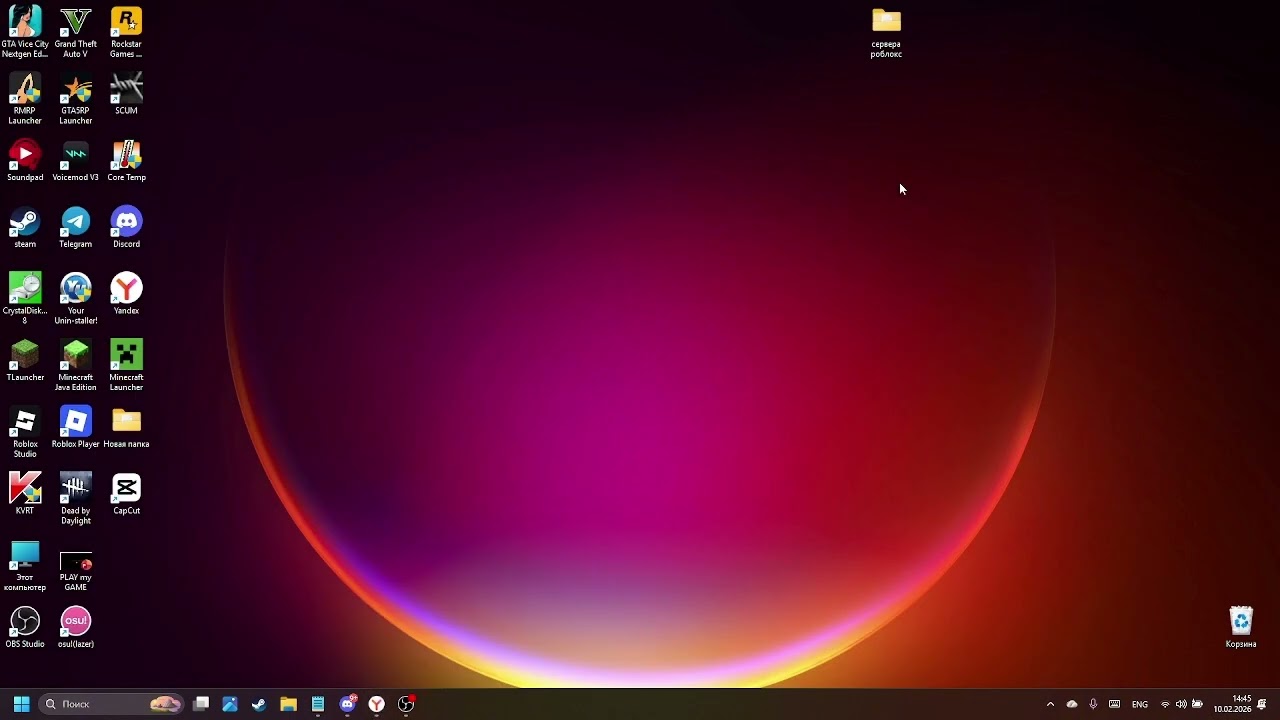The image size is (1280, 720).
Task: Select the GTA5RP Launcher shortcut
Action: pyautogui.click(x=76, y=99)
